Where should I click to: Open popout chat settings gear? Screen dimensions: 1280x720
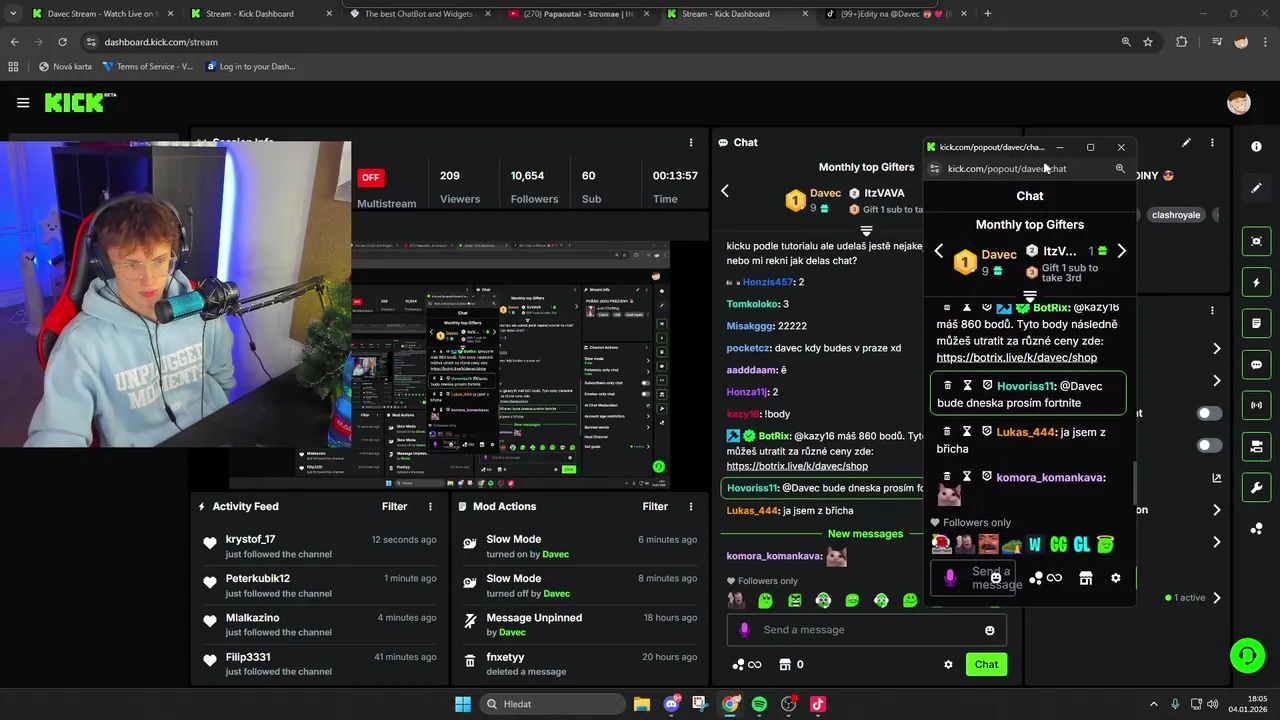1116,578
